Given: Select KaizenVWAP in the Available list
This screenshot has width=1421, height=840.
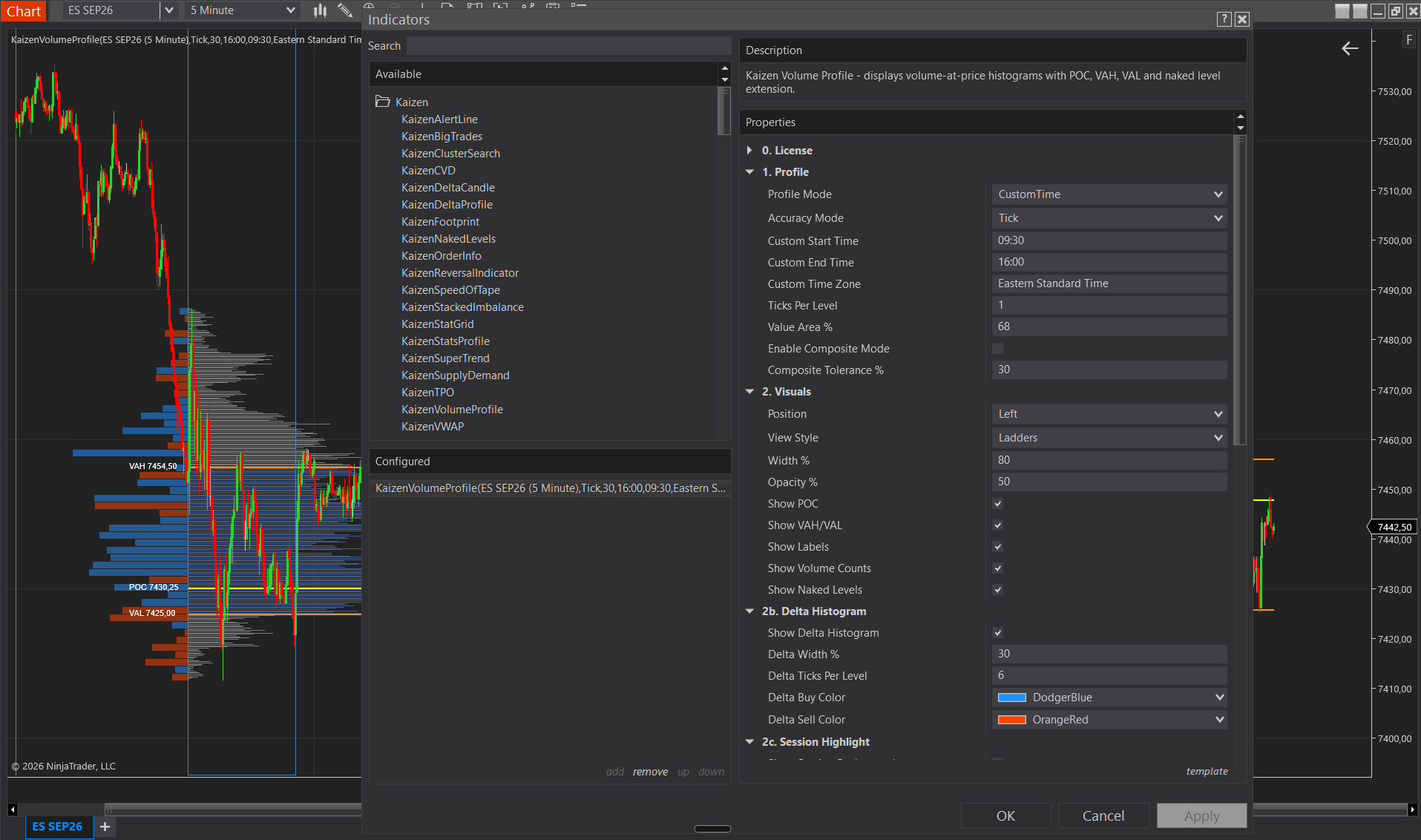Looking at the screenshot, I should pos(433,427).
